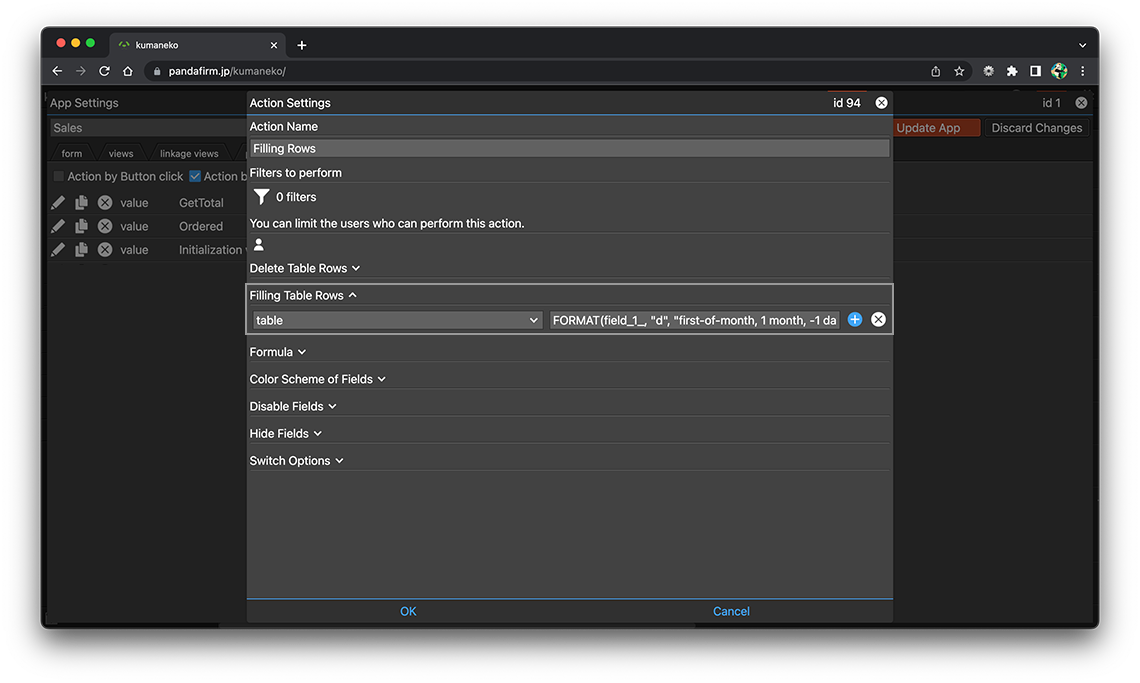Remove the filling table row entry
1140x683 pixels.
pos(878,320)
